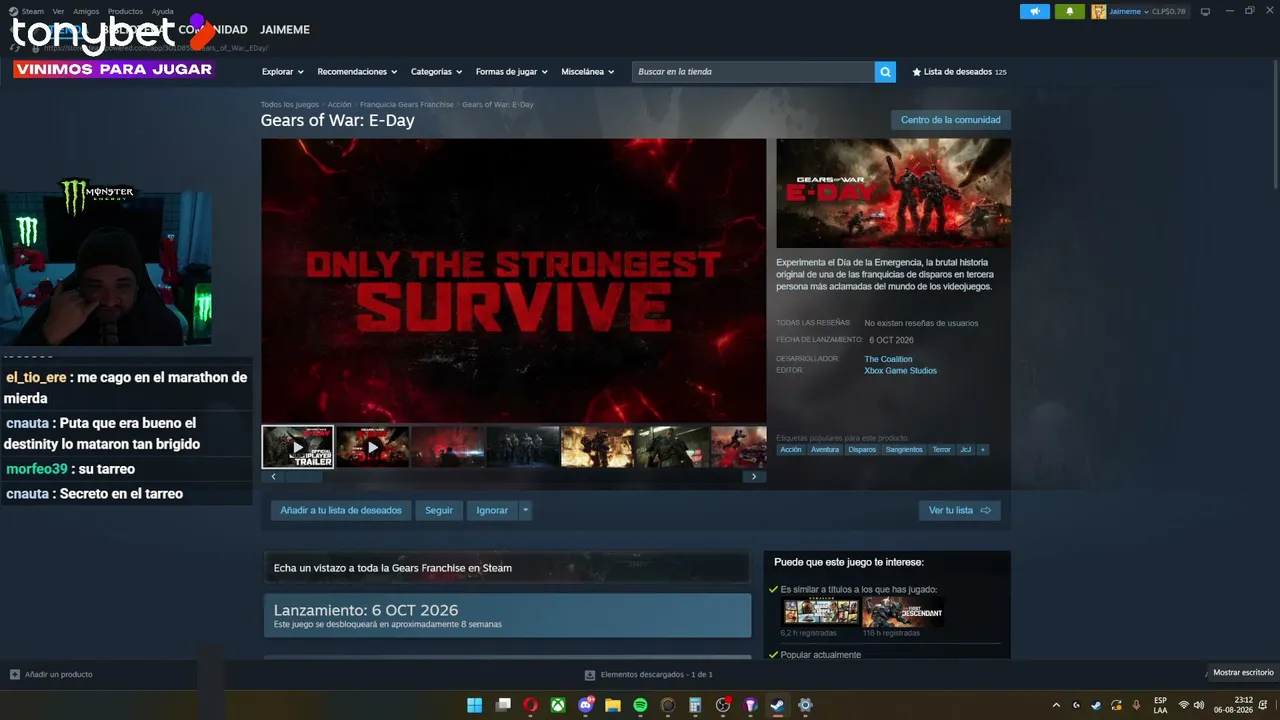Click the downloads icon beside Elementos descargados
The width and height of the screenshot is (1280, 720).
590,675
